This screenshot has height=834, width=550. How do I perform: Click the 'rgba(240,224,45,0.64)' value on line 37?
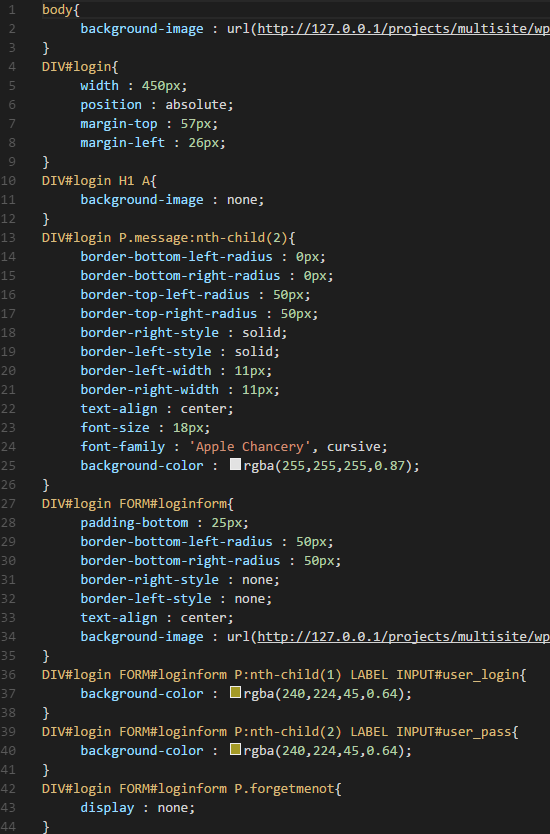click(323, 694)
